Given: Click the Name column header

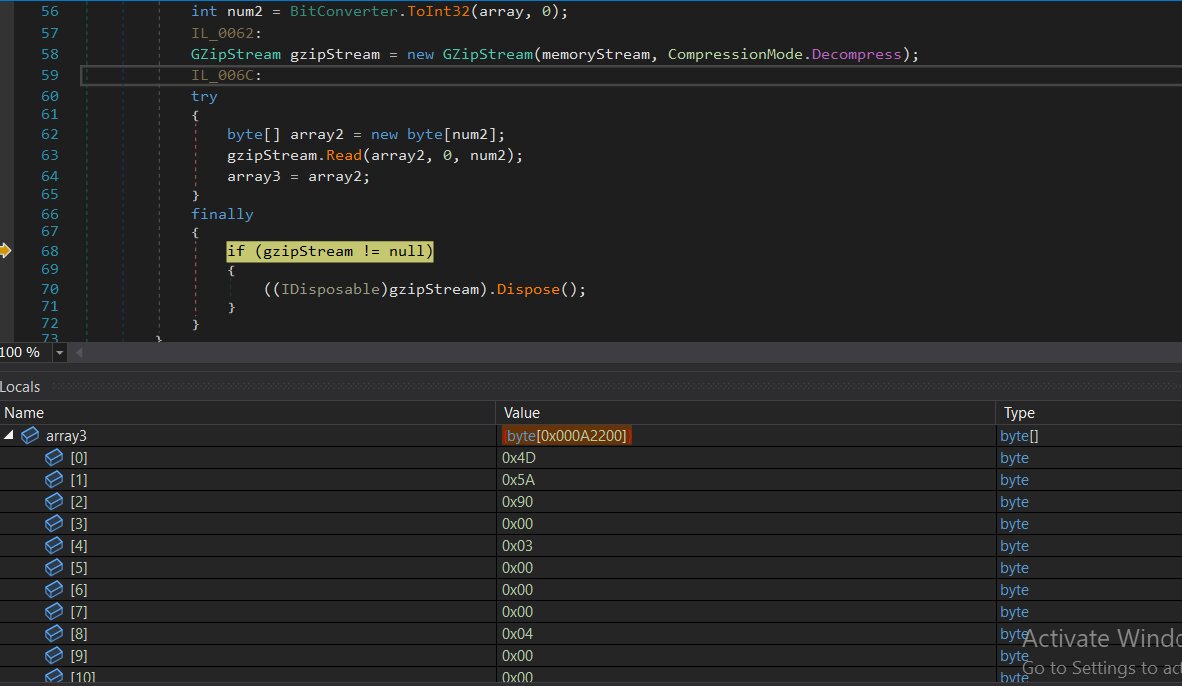Looking at the screenshot, I should point(24,413).
